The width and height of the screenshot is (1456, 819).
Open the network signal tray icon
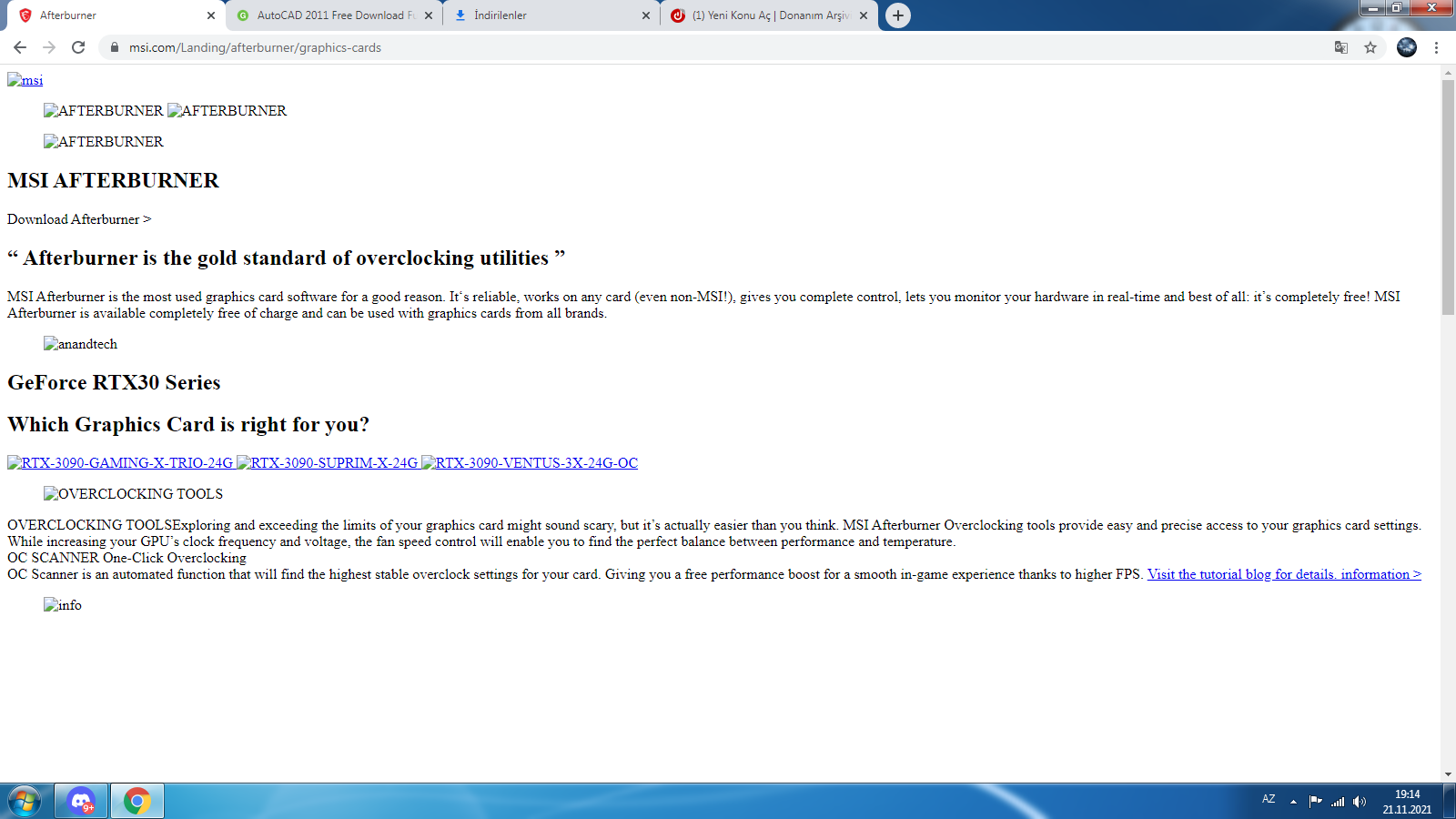[1338, 802]
